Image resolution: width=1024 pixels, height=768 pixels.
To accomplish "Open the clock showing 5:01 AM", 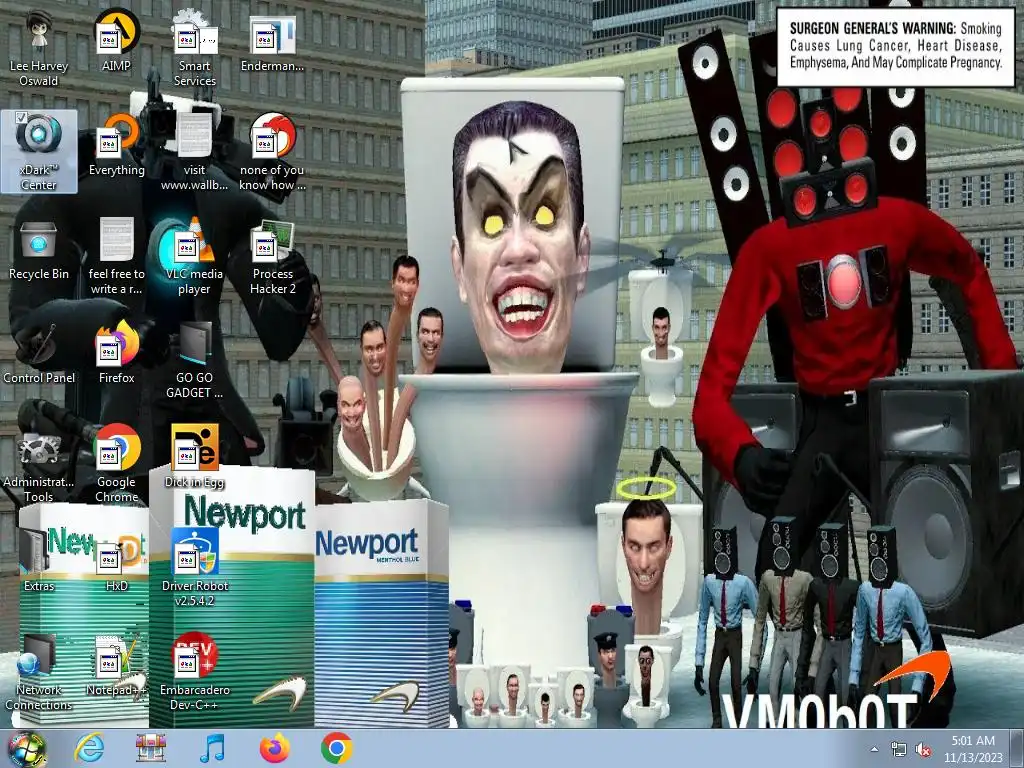I will (973, 749).
